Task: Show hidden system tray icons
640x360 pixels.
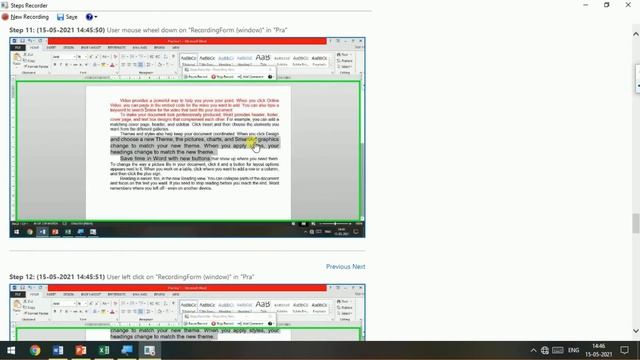Action: tap(533, 350)
